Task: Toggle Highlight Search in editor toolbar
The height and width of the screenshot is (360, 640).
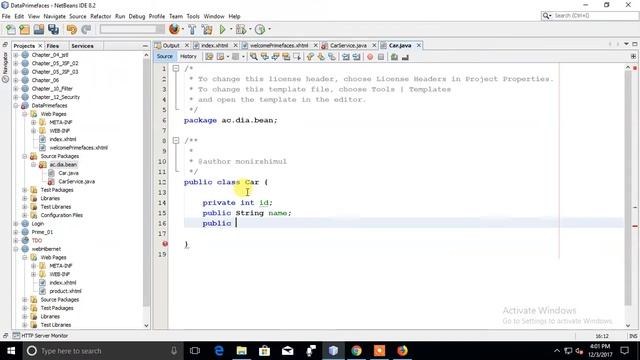Action: pos(286,57)
